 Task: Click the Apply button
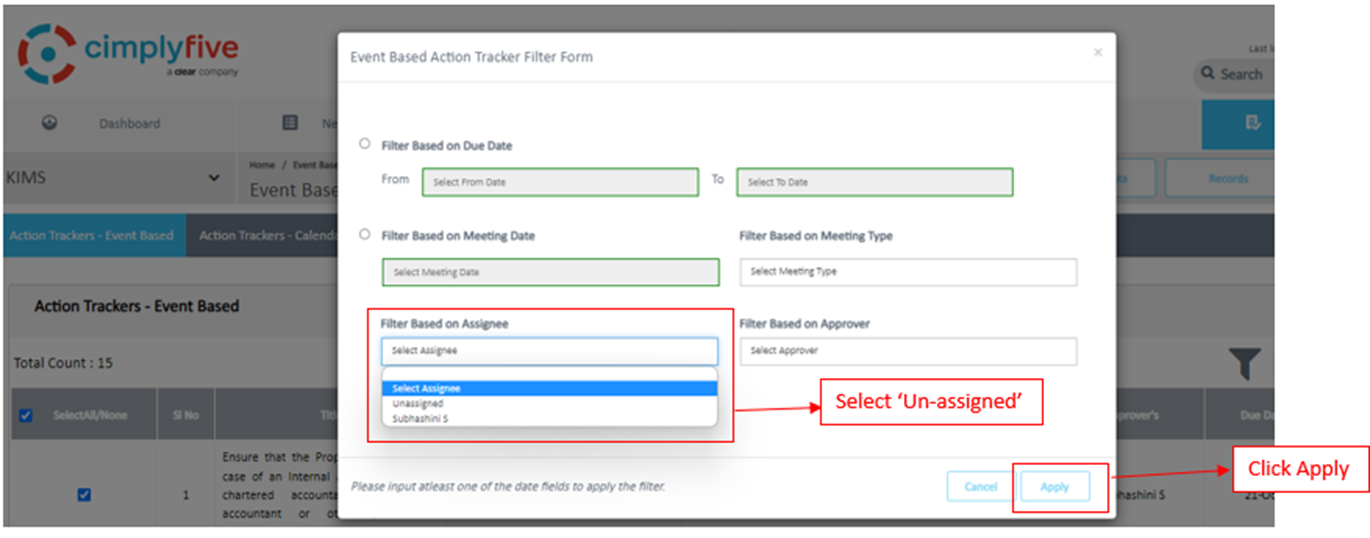pos(1054,487)
